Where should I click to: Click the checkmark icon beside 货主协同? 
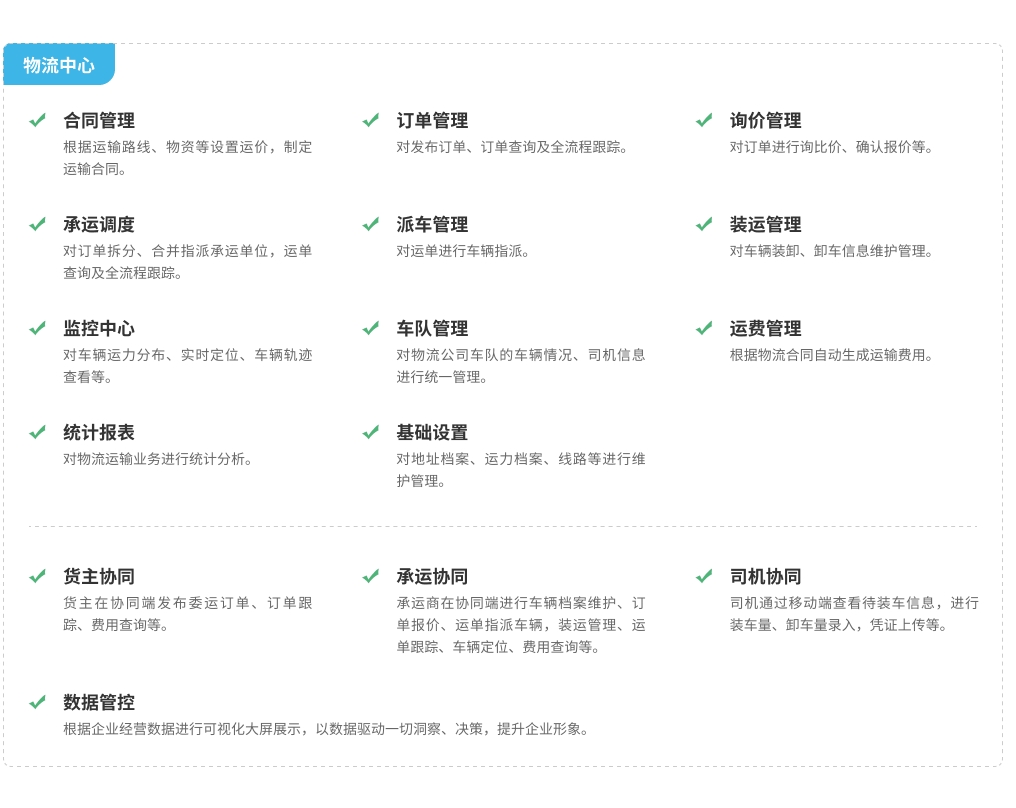coord(38,576)
